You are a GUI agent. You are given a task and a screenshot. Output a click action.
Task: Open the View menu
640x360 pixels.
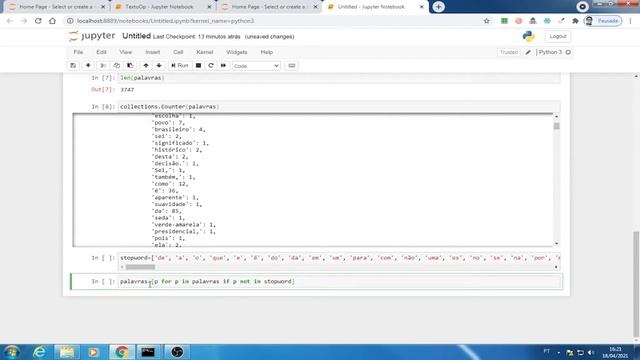[126, 52]
